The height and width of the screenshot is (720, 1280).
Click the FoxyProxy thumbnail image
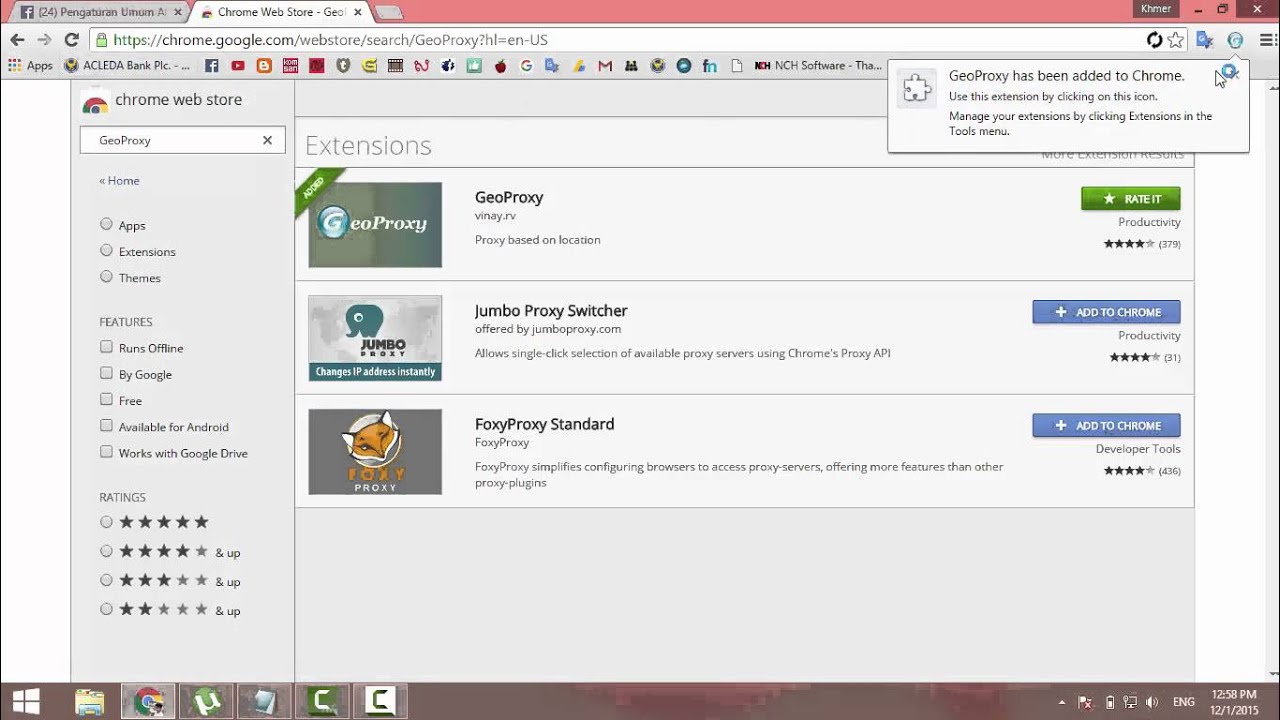click(x=375, y=452)
